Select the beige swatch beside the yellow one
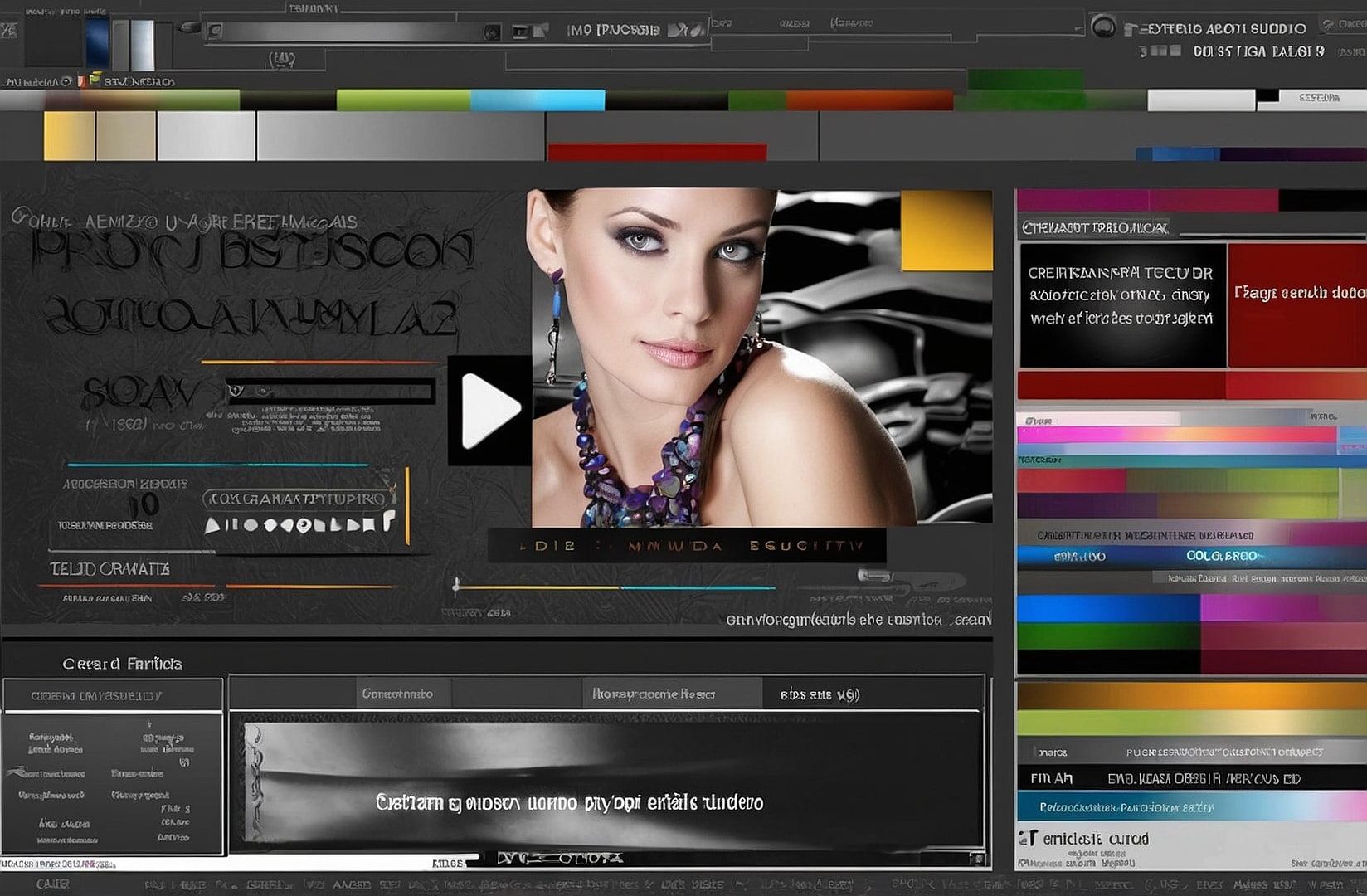The image size is (1367, 896). [x=126, y=135]
